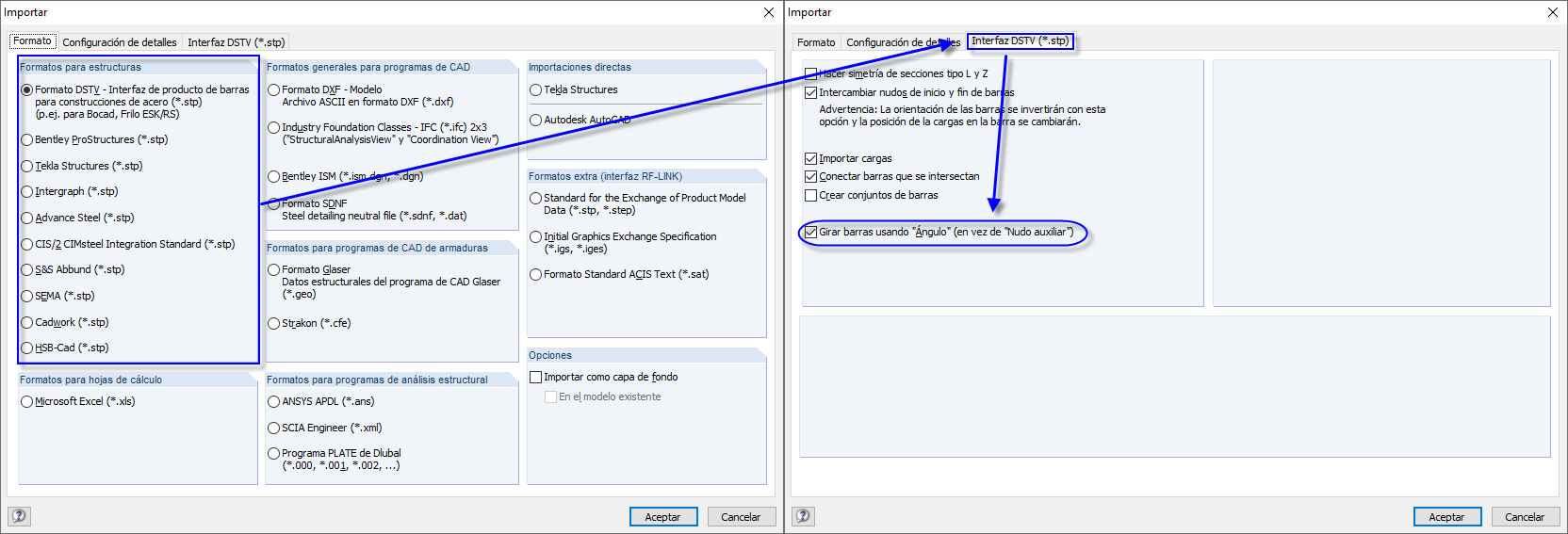
Task: Choose Strakon (*.cfe) format
Action: (274, 323)
